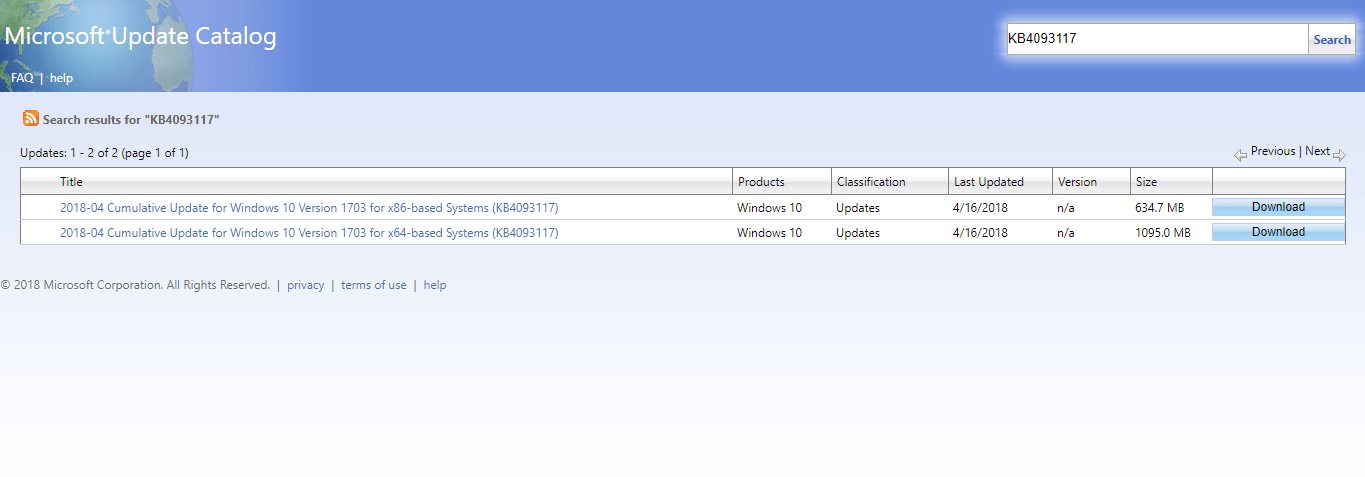This screenshot has width=1365, height=477.
Task: Open the terms of use footer link
Action: point(374,285)
